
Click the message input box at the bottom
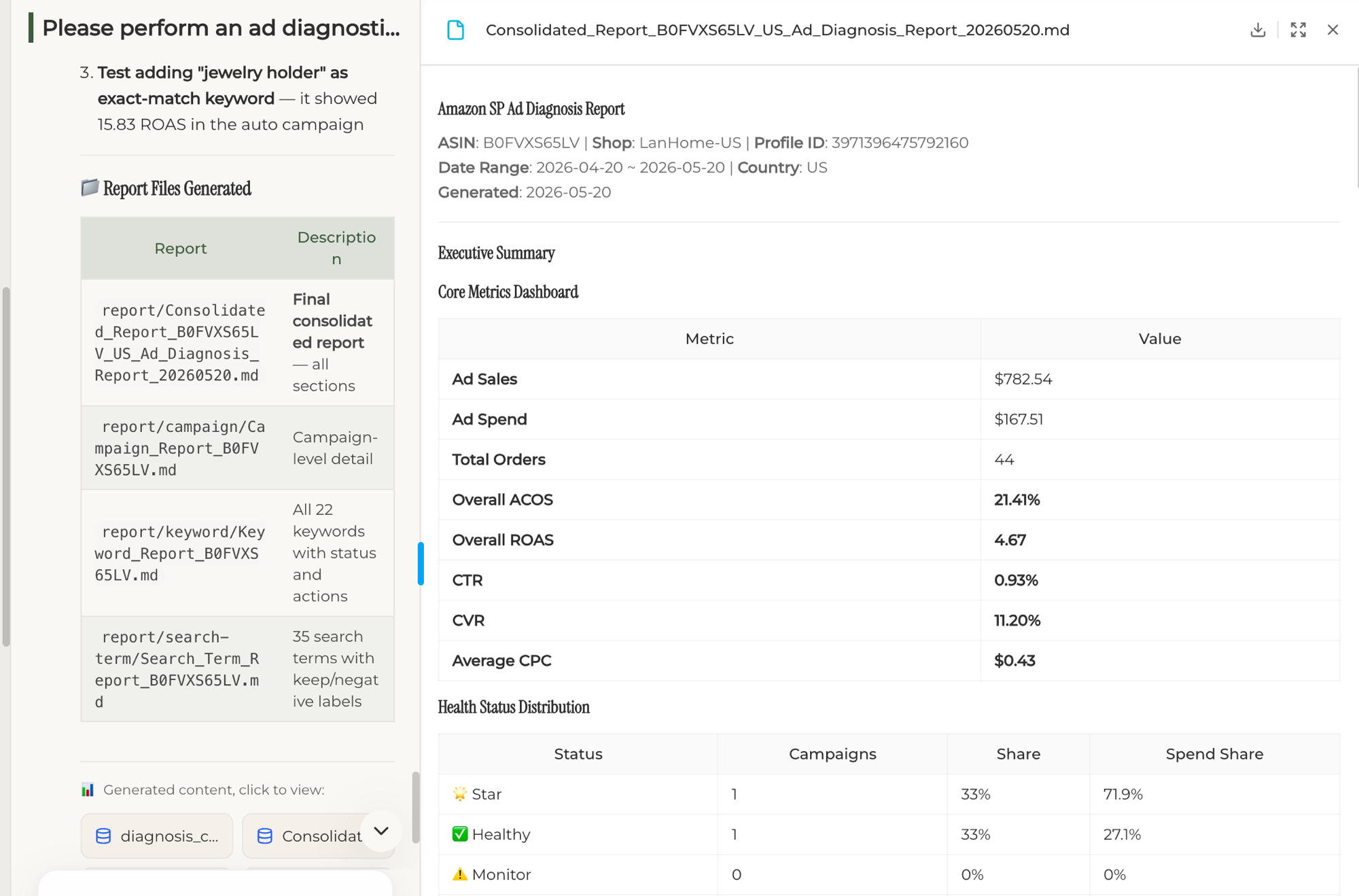coord(215,883)
